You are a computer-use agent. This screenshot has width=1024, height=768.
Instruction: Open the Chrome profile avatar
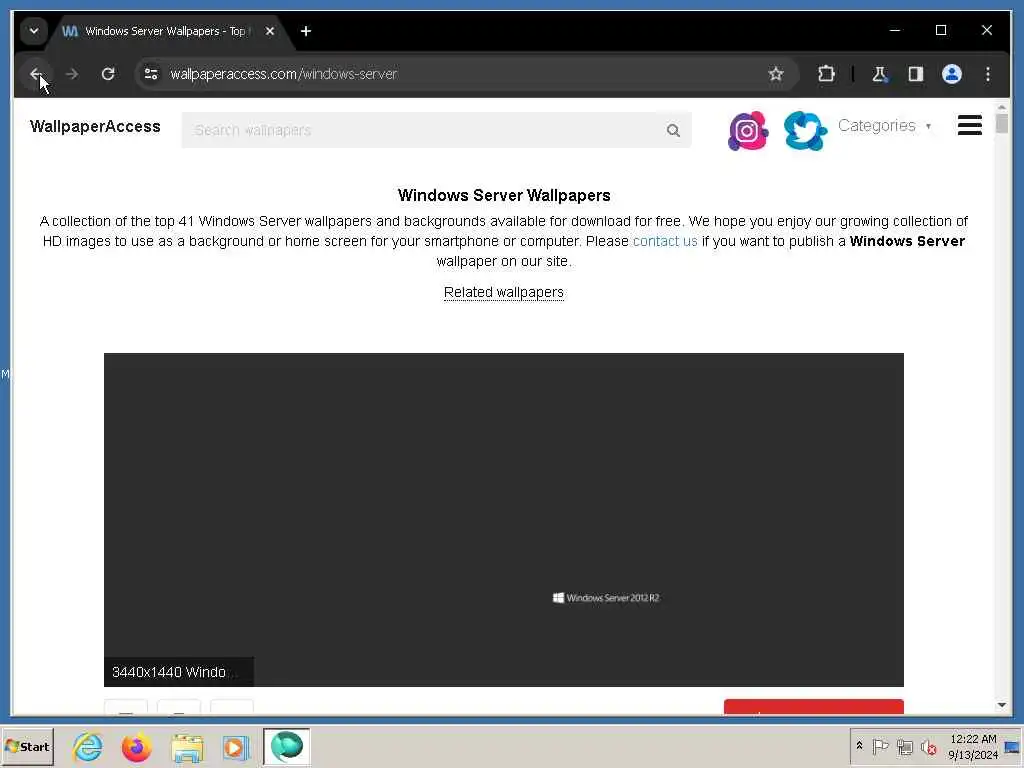click(x=952, y=74)
